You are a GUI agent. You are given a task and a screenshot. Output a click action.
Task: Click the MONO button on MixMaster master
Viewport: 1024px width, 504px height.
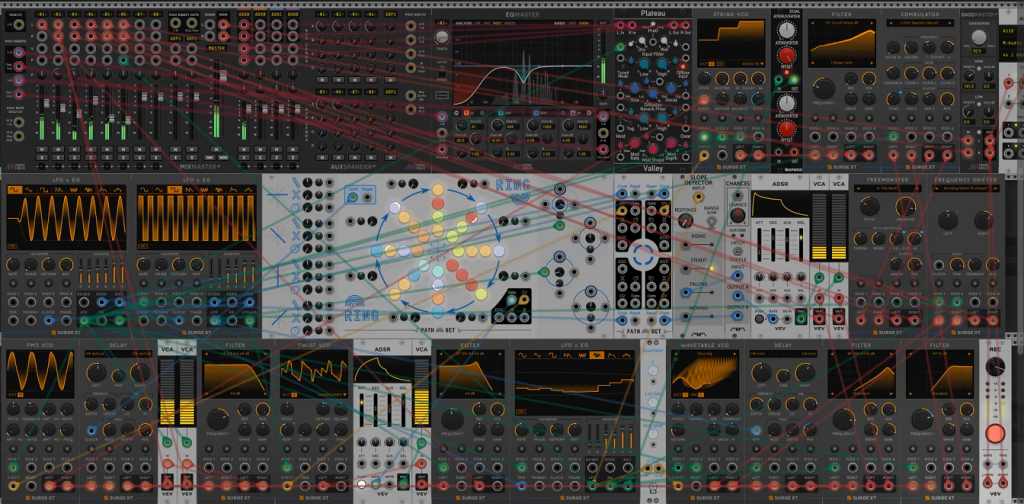(x=223, y=158)
